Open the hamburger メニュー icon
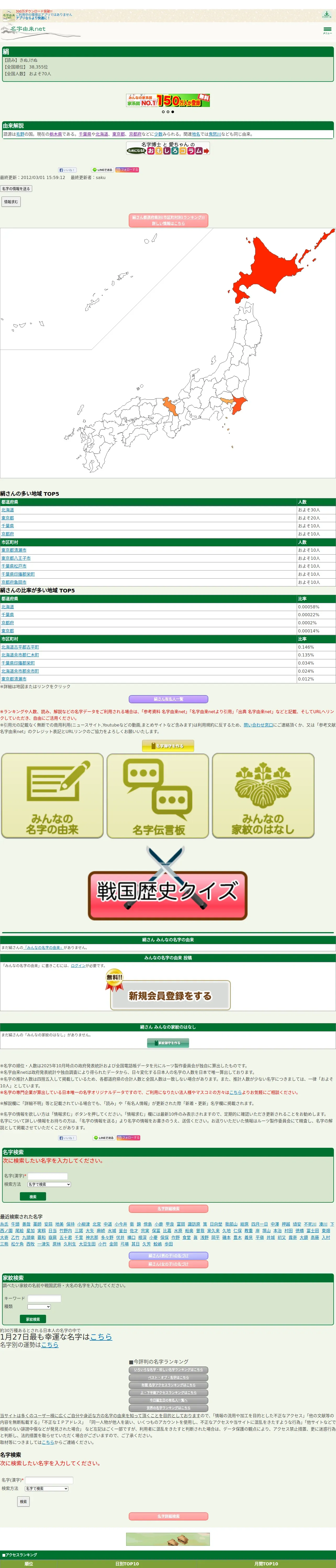Screen dimensions: 336x1568 (x=327, y=30)
